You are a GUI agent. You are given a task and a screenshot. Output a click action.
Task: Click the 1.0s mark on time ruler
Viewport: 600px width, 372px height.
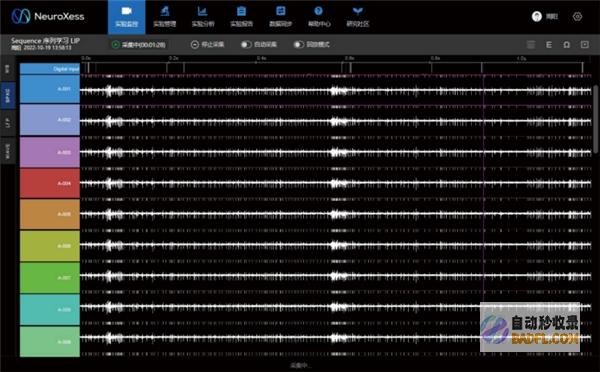click(x=521, y=58)
